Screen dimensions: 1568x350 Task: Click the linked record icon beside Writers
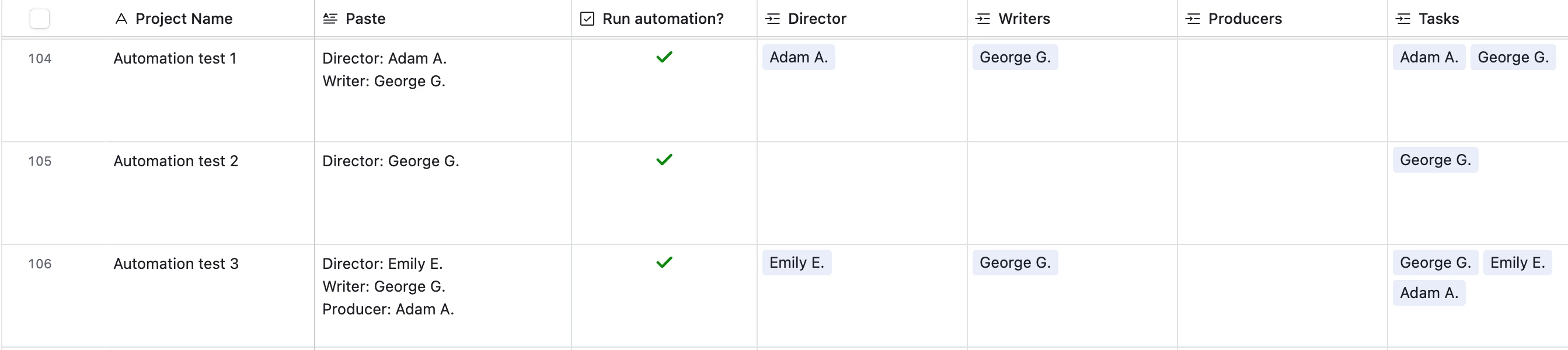[982, 19]
